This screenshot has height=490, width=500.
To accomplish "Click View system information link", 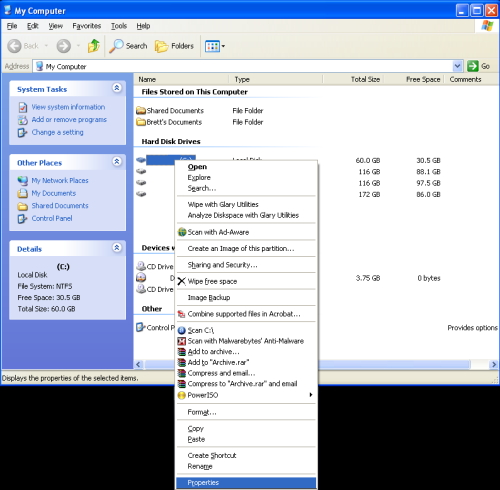I will 68,107.
